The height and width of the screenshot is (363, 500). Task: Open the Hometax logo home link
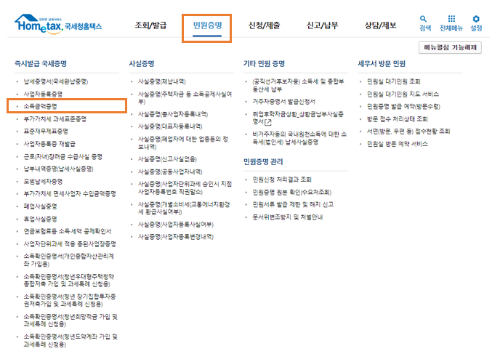pyautogui.click(x=58, y=24)
